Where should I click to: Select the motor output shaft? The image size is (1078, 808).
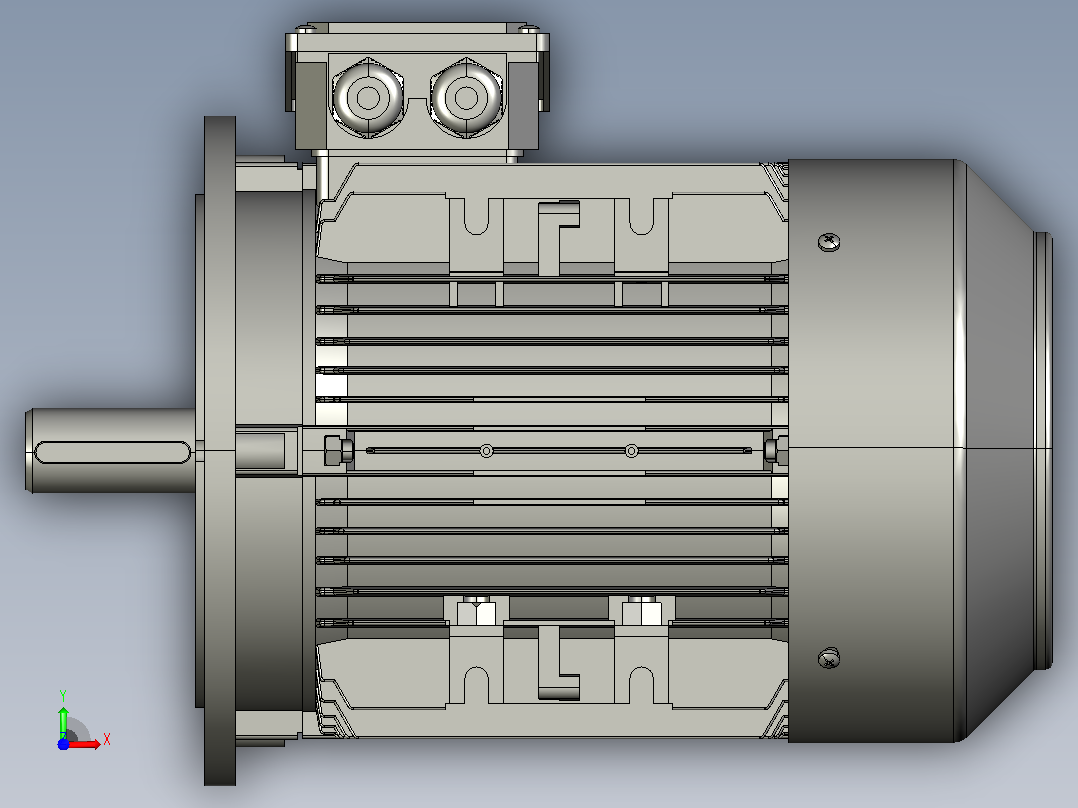pyautogui.click(x=111, y=451)
